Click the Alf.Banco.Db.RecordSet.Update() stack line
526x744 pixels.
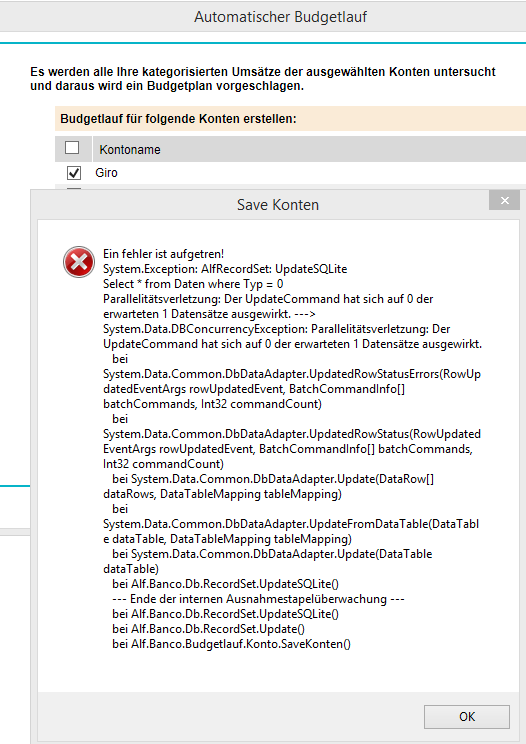click(209, 629)
